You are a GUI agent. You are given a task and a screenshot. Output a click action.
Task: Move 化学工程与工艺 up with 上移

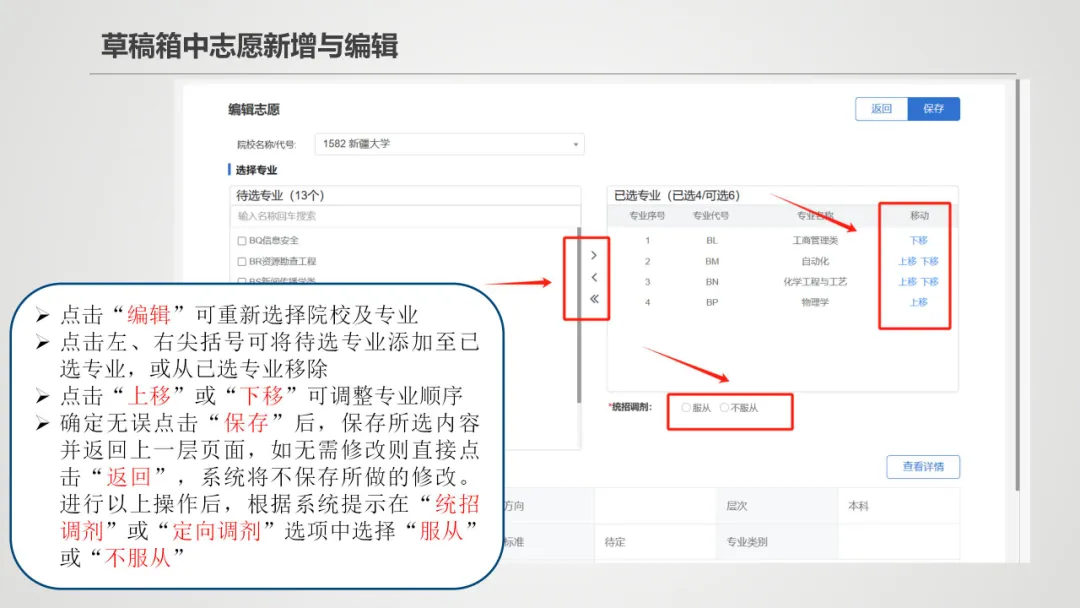(907, 282)
